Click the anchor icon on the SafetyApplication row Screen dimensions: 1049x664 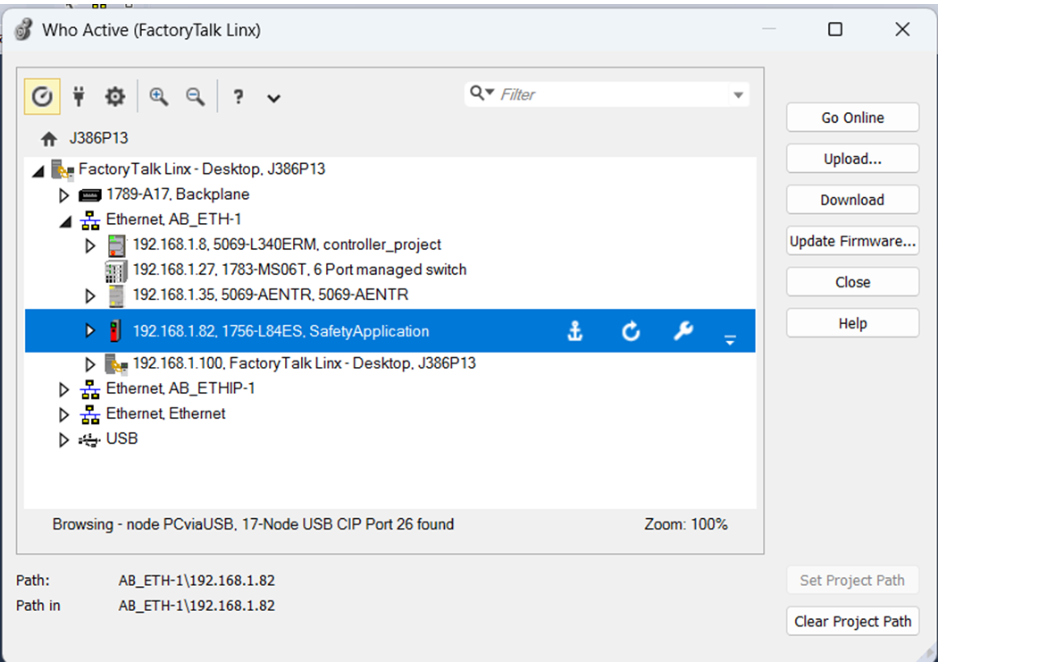coord(575,332)
